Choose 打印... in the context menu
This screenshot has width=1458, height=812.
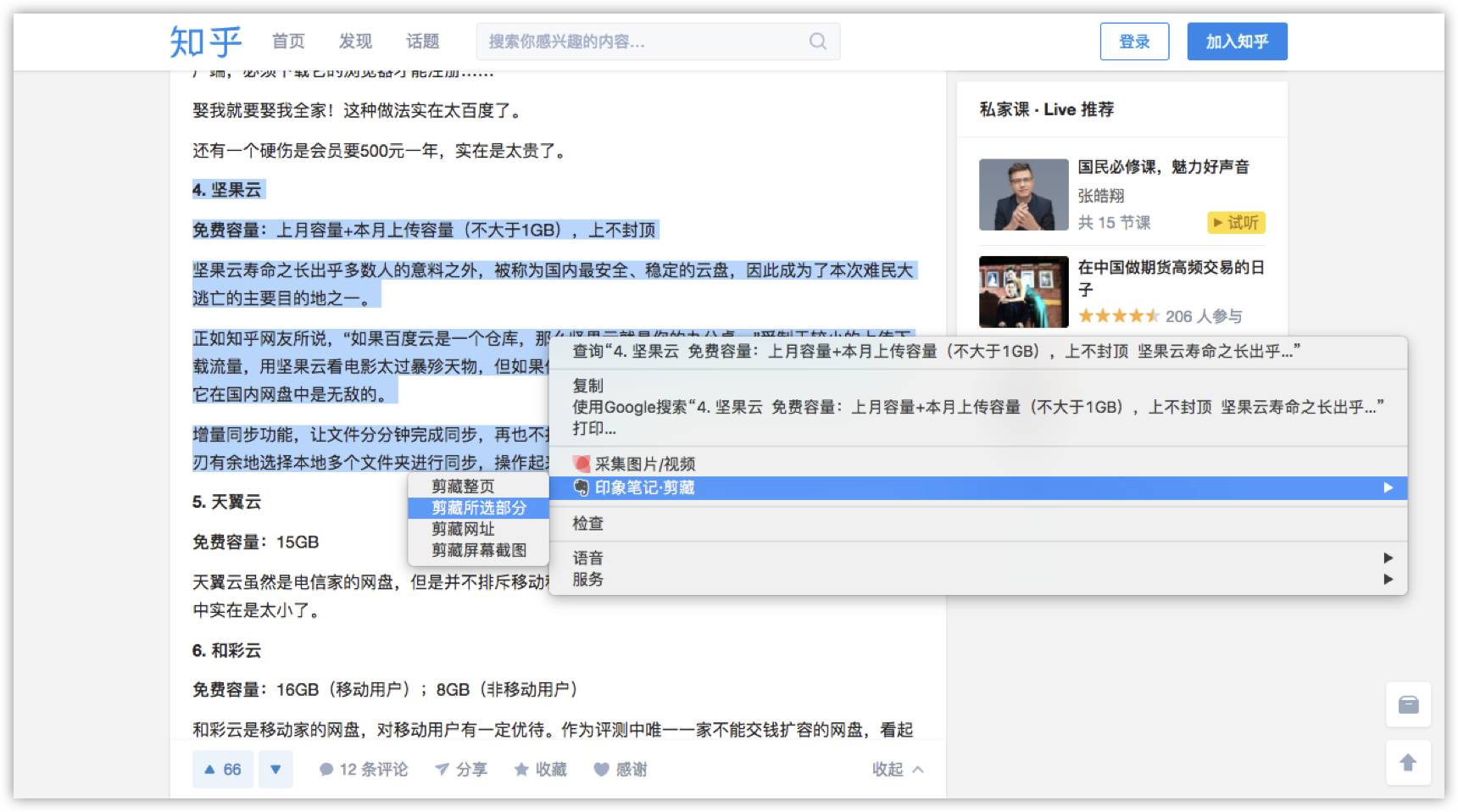click(978, 428)
